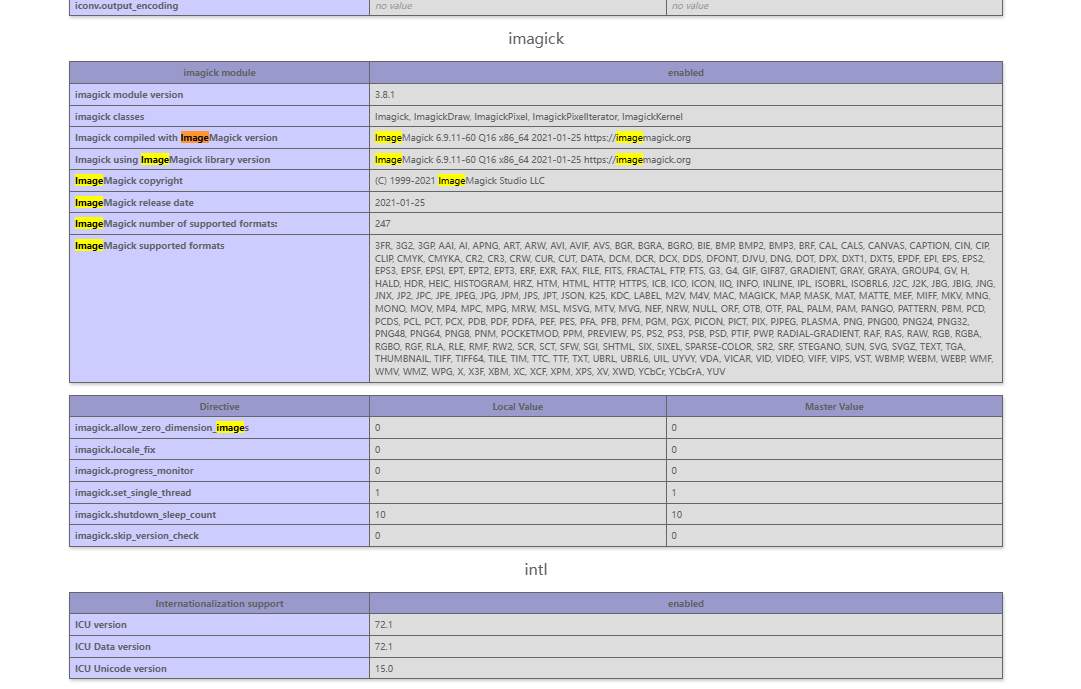Viewport: 1081px width, 689px height.
Task: Select the 'imagick module version' row label
Action: coord(129,94)
